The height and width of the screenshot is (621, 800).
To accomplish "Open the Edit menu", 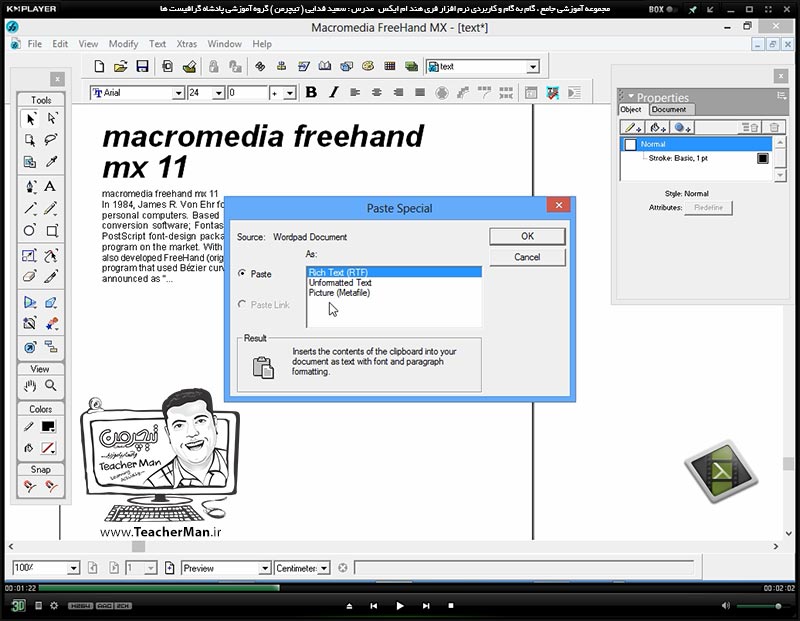I will coord(60,44).
